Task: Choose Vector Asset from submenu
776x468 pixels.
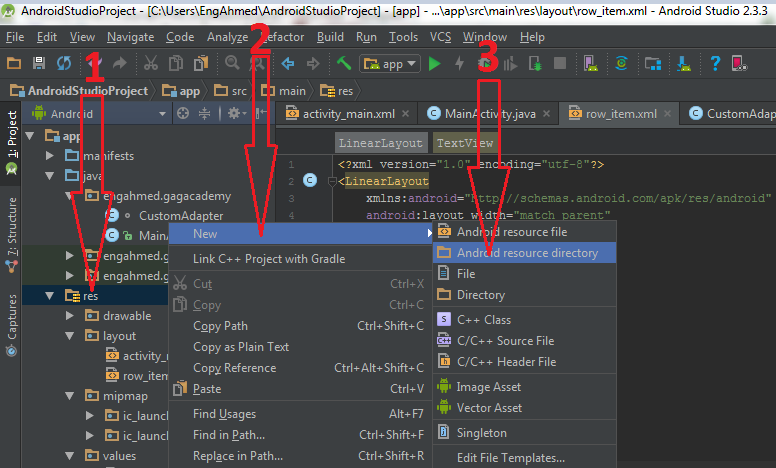Action: (x=525, y=408)
